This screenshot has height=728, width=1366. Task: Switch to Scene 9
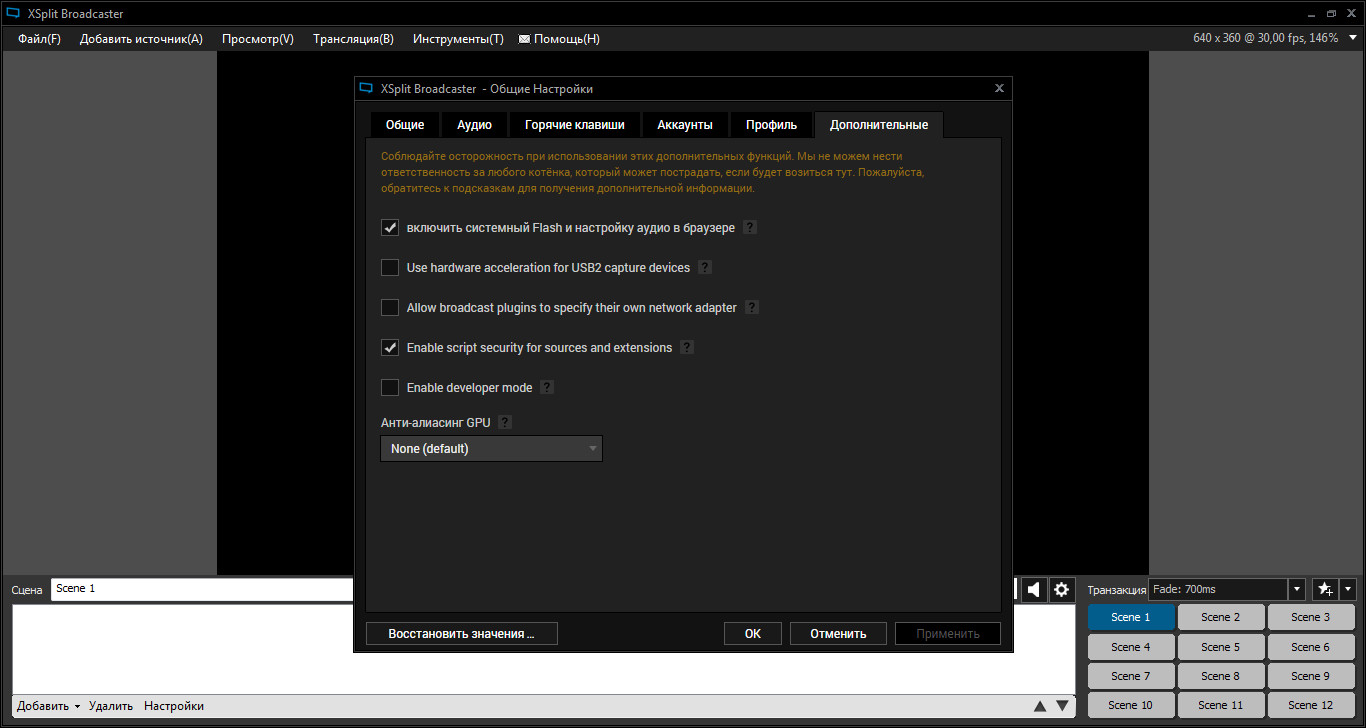1311,676
